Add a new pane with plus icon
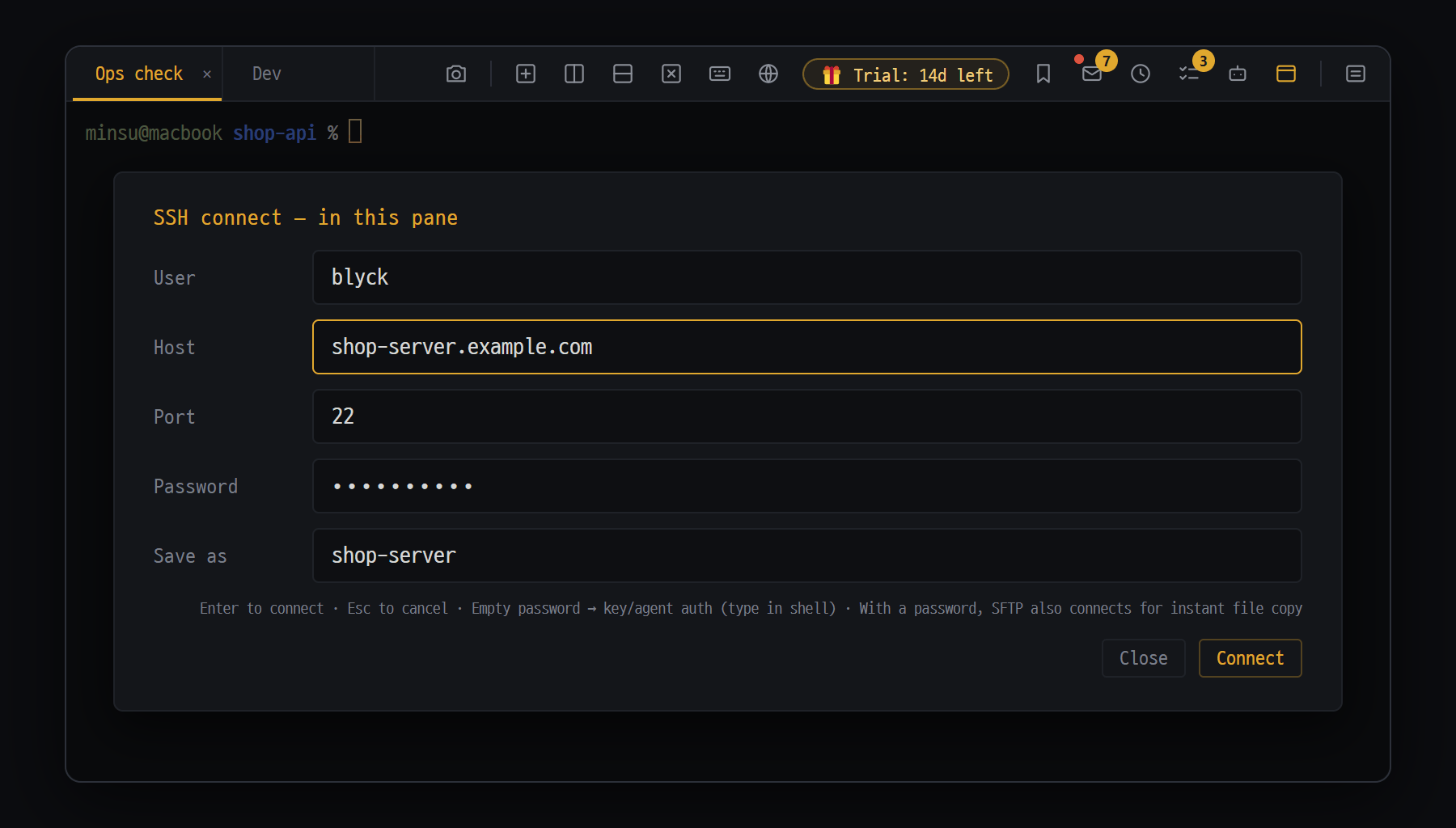The width and height of the screenshot is (1456, 828). pos(526,74)
